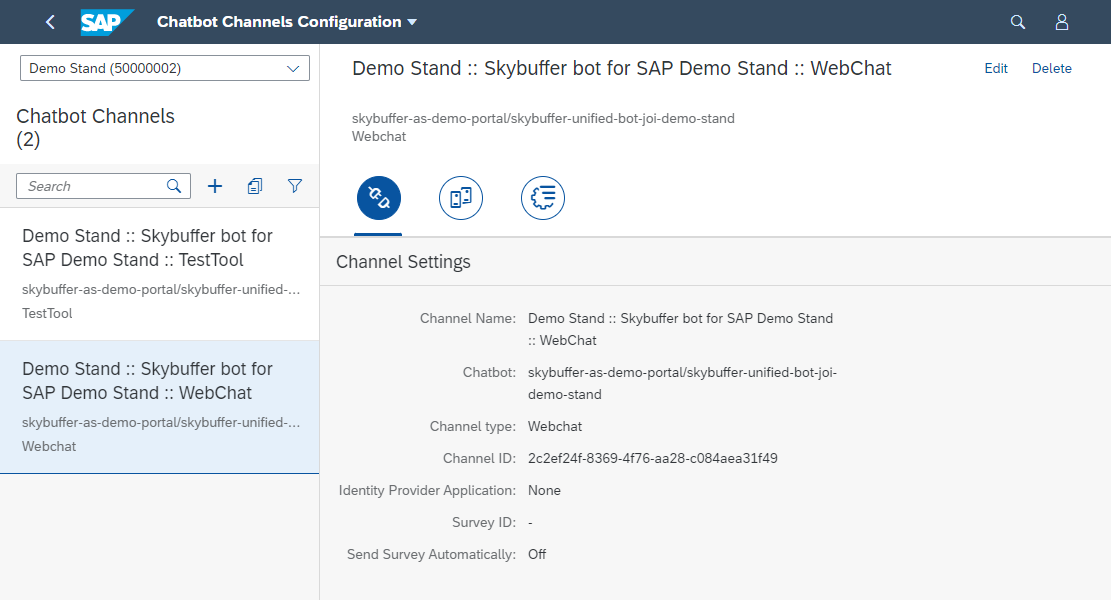This screenshot has height=600, width=1111.
Task: Click the Identity Provider Application value None
Action: point(544,490)
